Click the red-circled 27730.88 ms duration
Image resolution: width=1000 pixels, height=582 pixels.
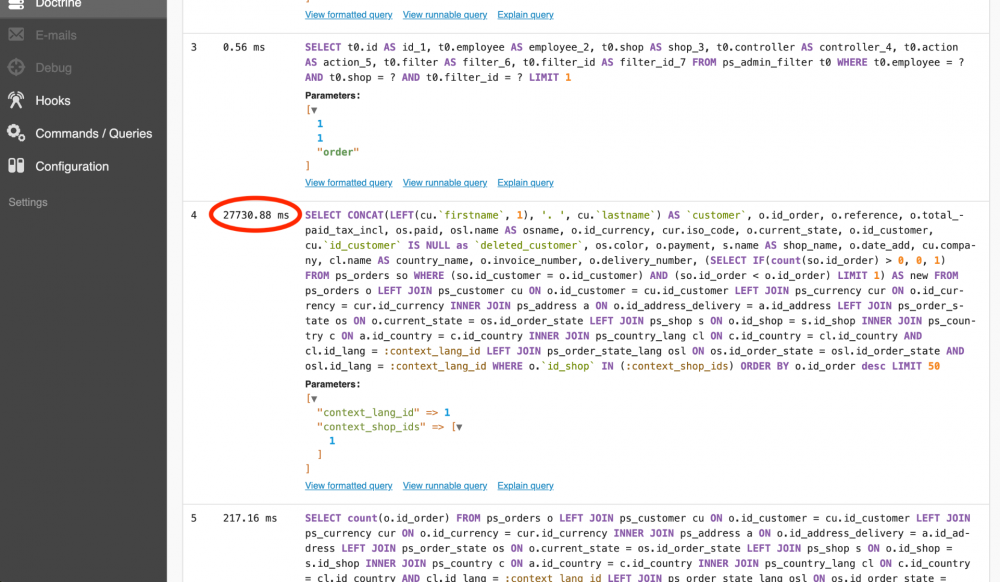[x=254, y=214]
